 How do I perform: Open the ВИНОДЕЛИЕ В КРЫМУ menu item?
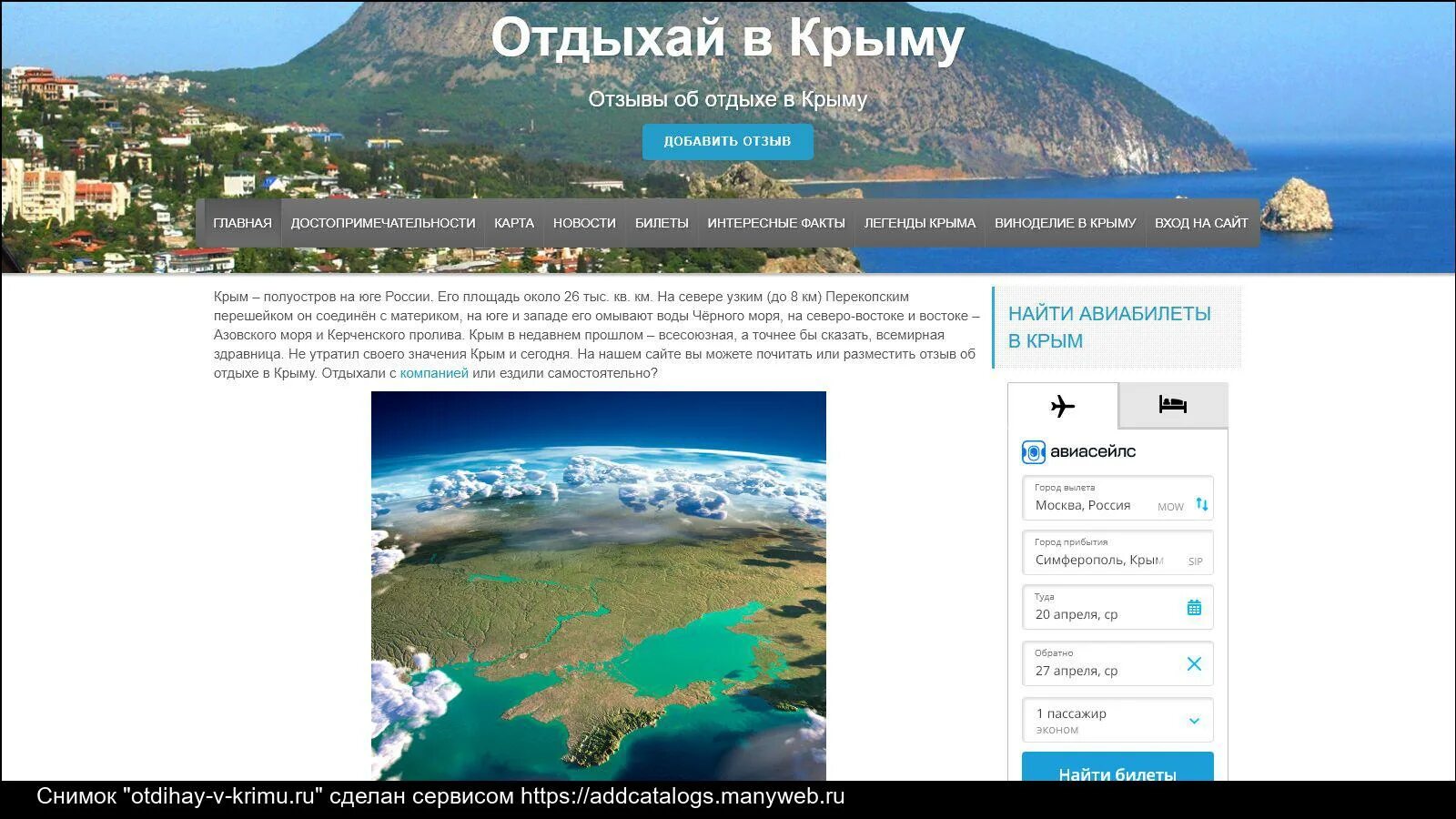(1066, 223)
